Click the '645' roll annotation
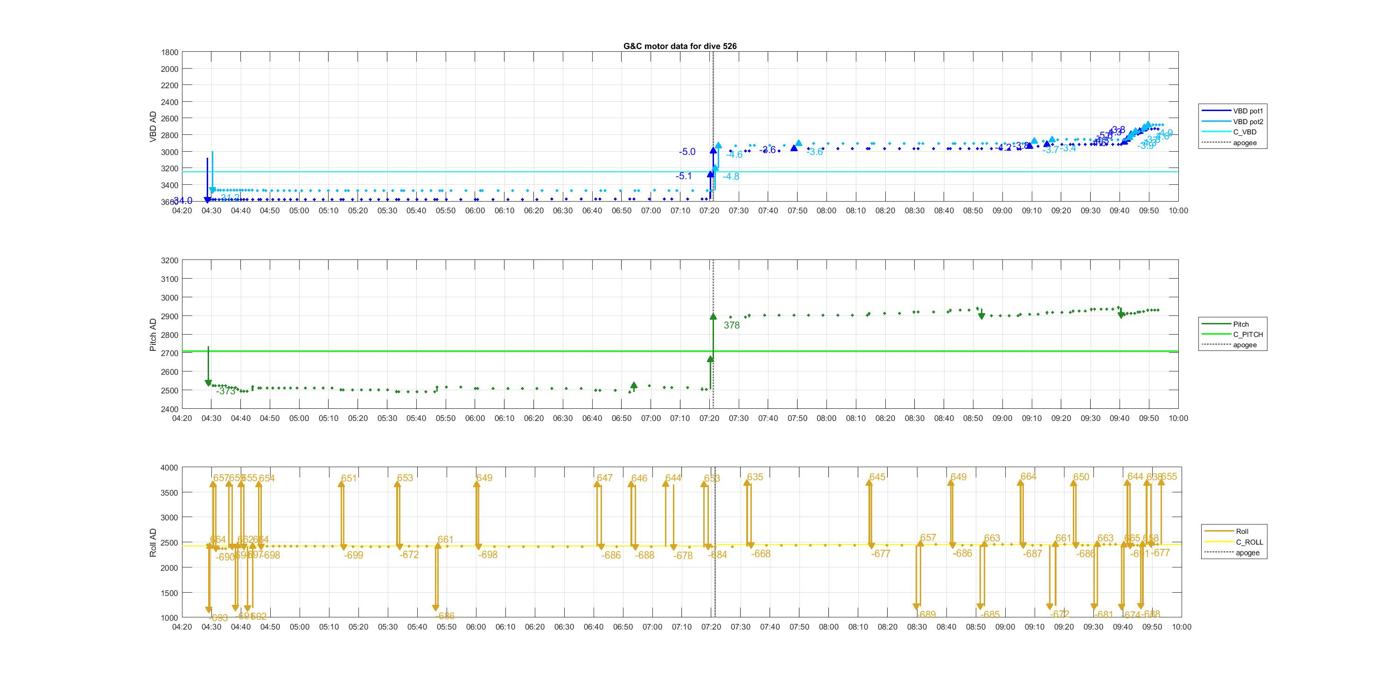Screen dimensions: 1400x693 click(877, 477)
